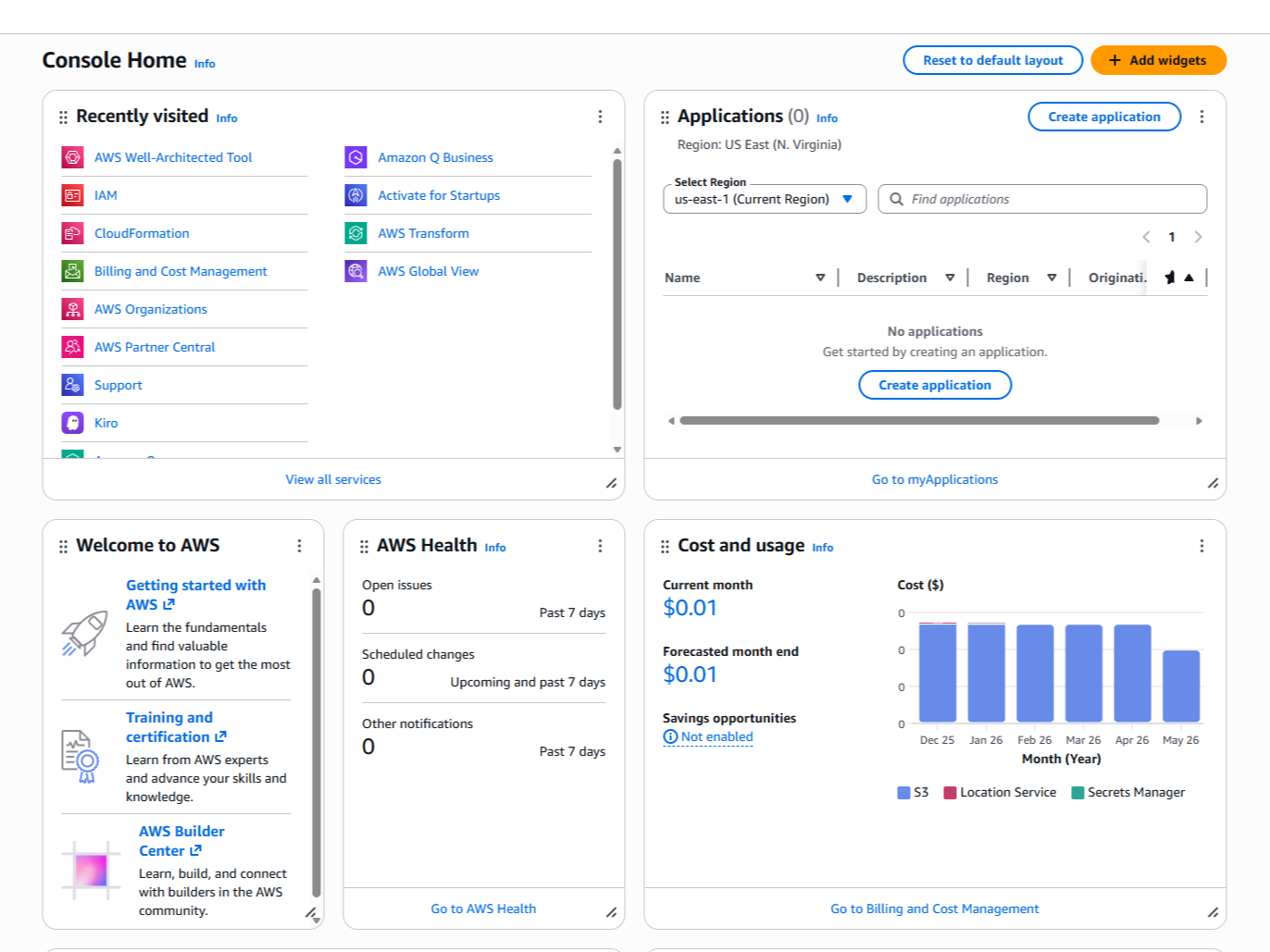Screen dimensions: 1270x952
Task: Open the Recently visited widget options menu
Action: tap(600, 117)
